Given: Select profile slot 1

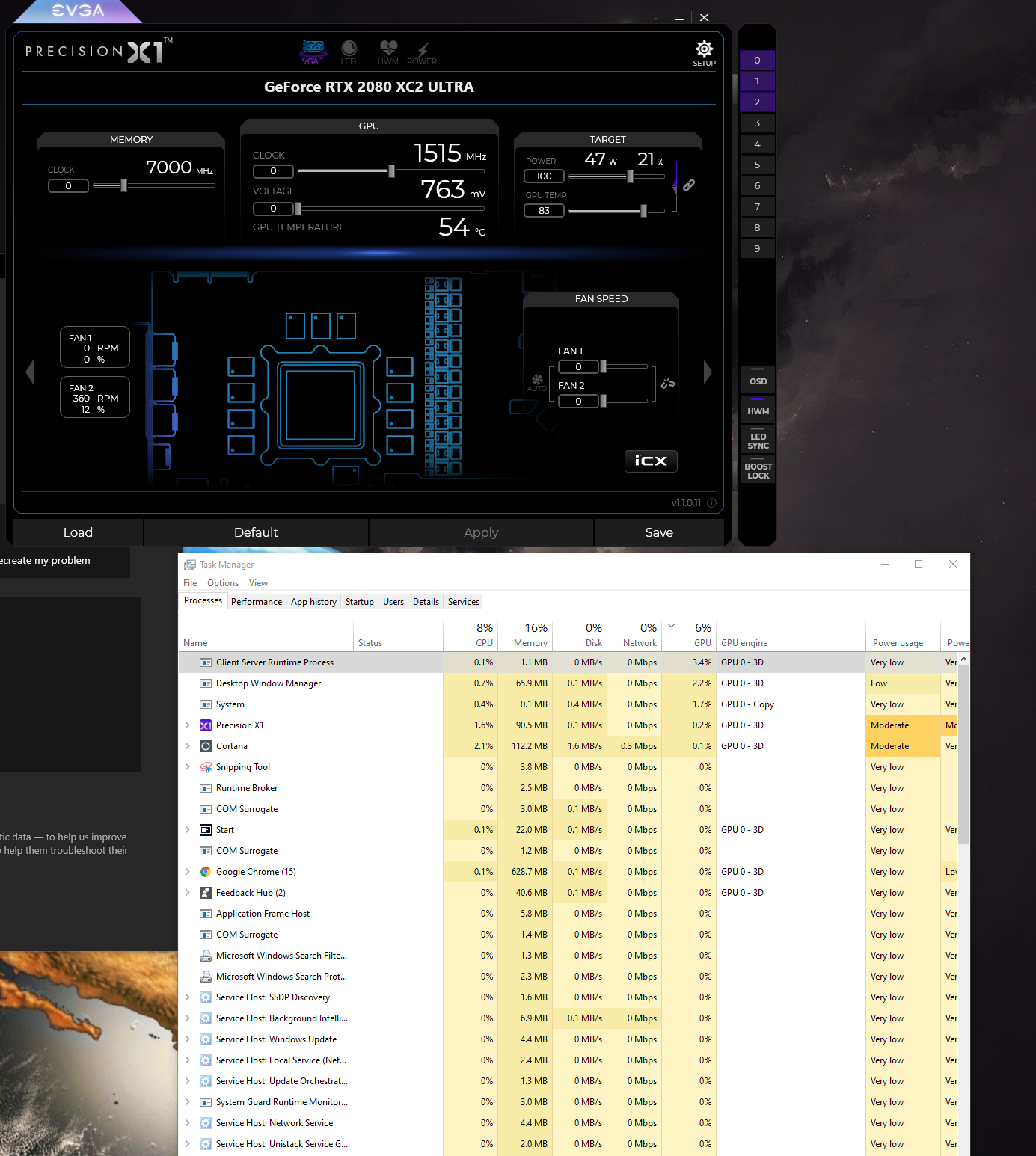Looking at the screenshot, I should click(757, 82).
